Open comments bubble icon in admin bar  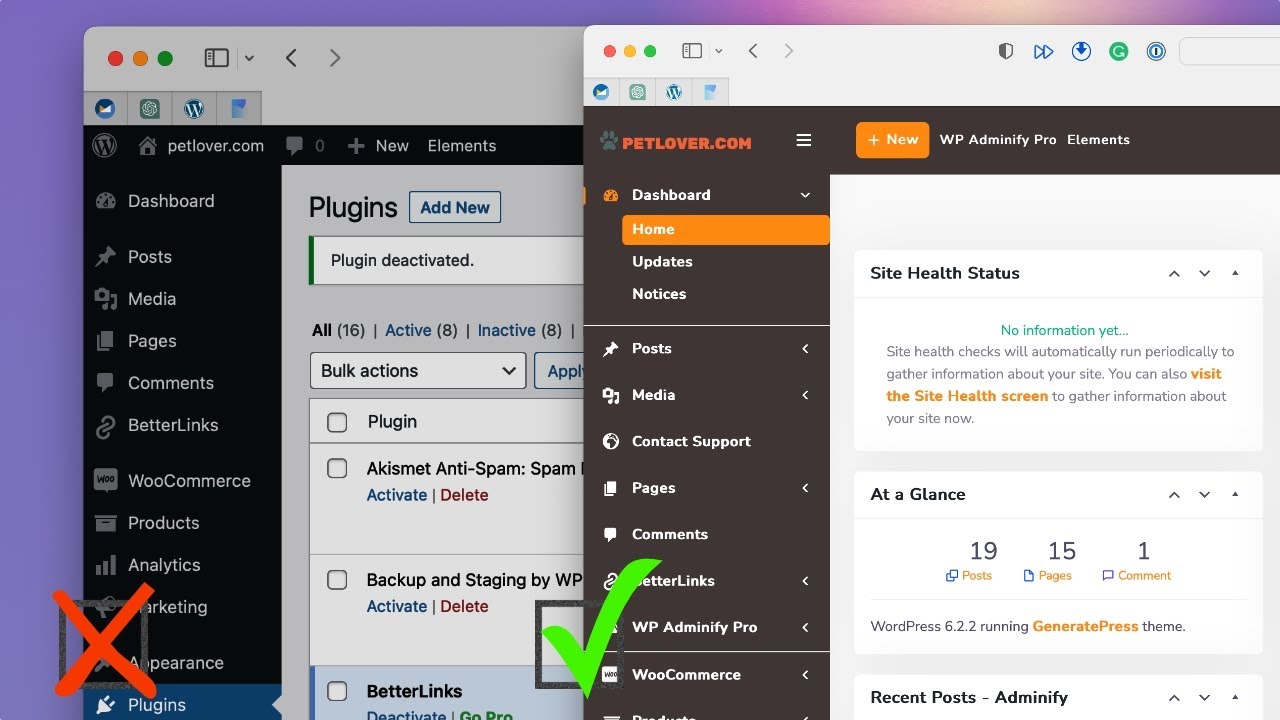coord(294,146)
